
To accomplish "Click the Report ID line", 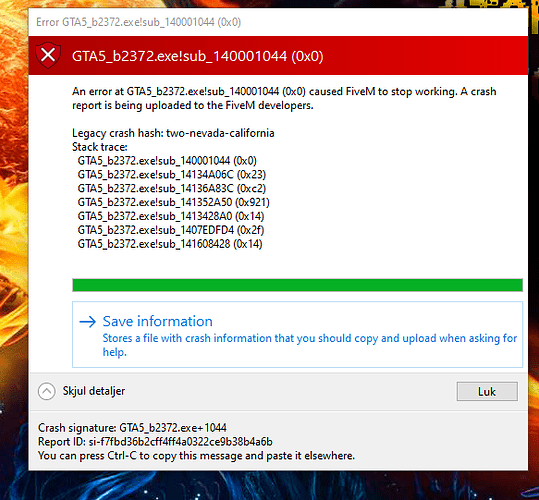I will coord(155,442).
